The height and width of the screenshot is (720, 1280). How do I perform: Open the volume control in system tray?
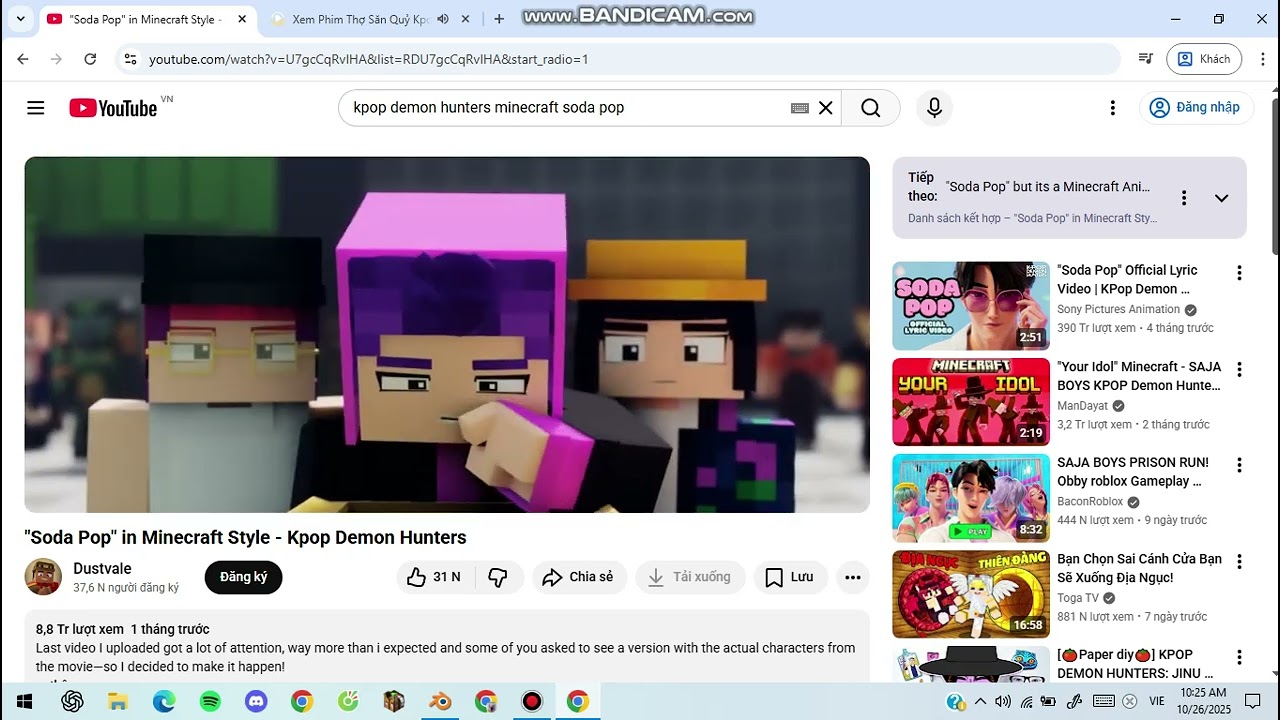click(x=1003, y=701)
